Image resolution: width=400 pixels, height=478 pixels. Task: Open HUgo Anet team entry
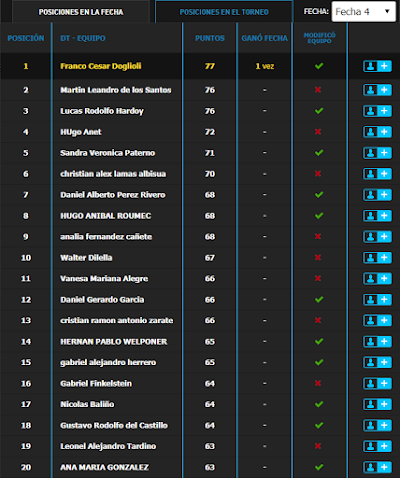click(81, 132)
